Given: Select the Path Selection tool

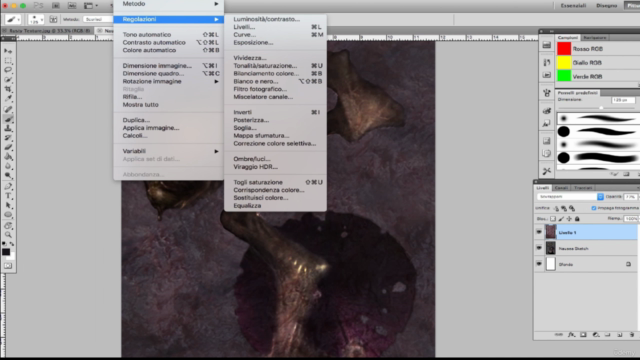Looking at the screenshot, I should coord(8,205).
